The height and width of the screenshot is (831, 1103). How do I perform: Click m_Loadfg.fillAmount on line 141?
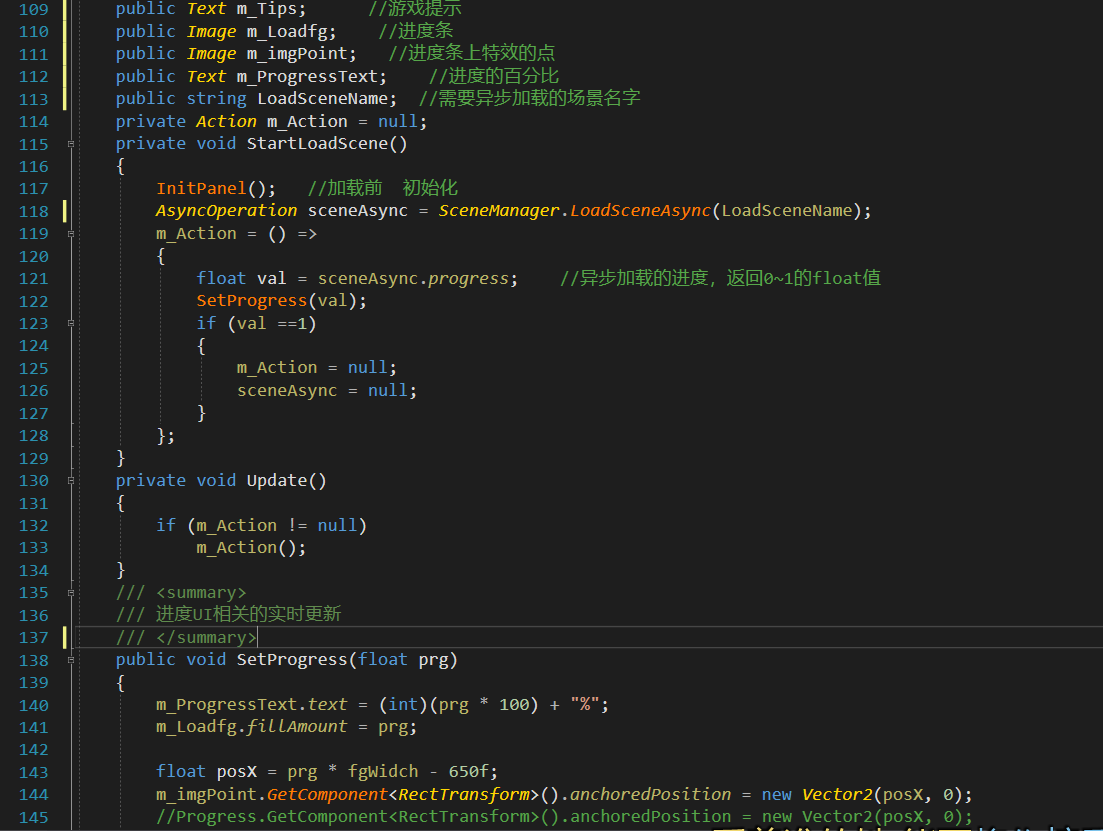click(x=251, y=726)
